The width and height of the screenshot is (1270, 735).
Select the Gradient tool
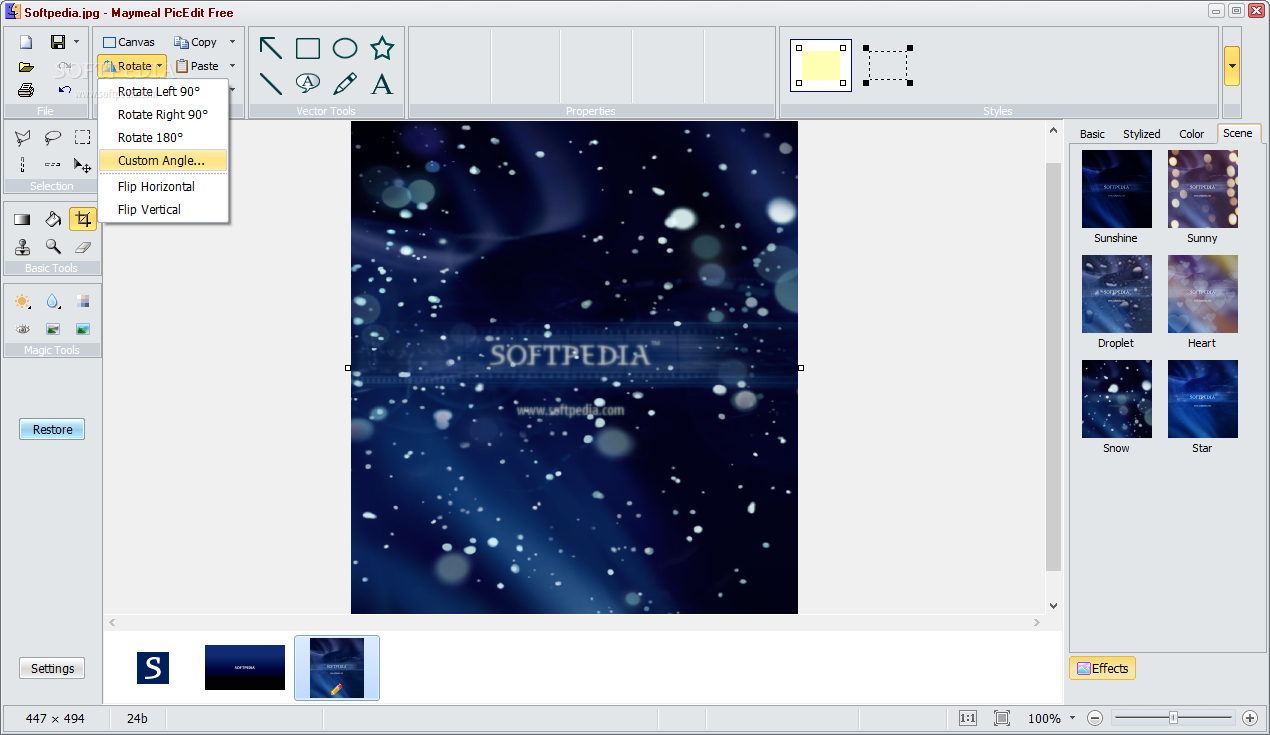click(x=23, y=219)
